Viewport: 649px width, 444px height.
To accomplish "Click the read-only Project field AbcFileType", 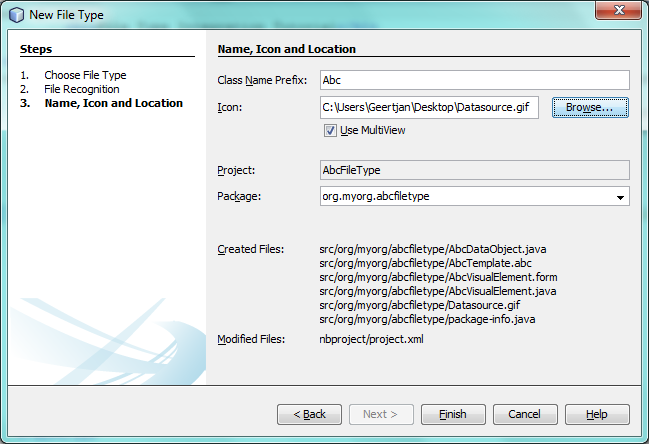I will (x=473, y=170).
